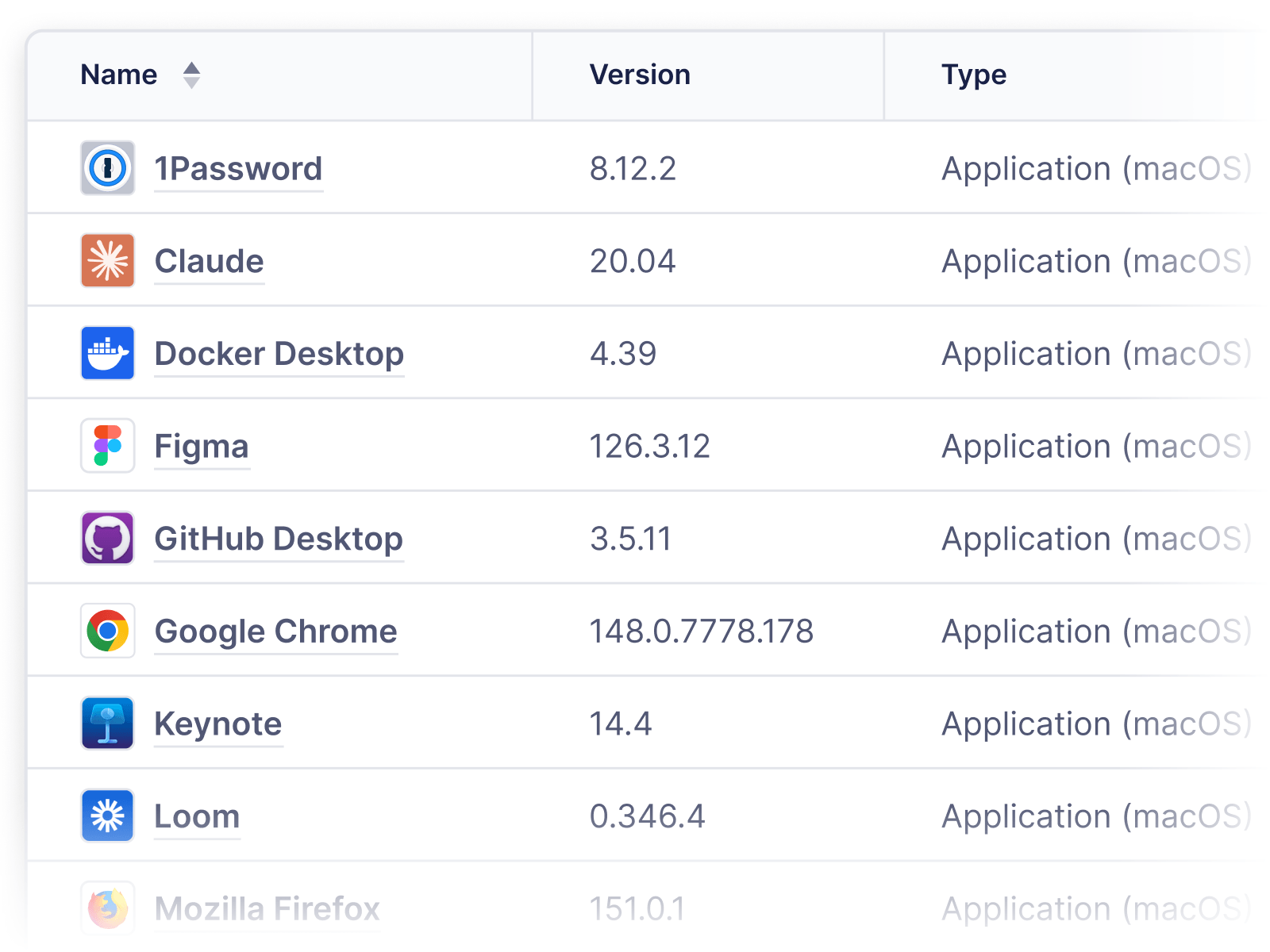Click the GitHub Desktop app icon
Image resolution: width=1270 pixels, height=952 pixels.
coord(108,538)
